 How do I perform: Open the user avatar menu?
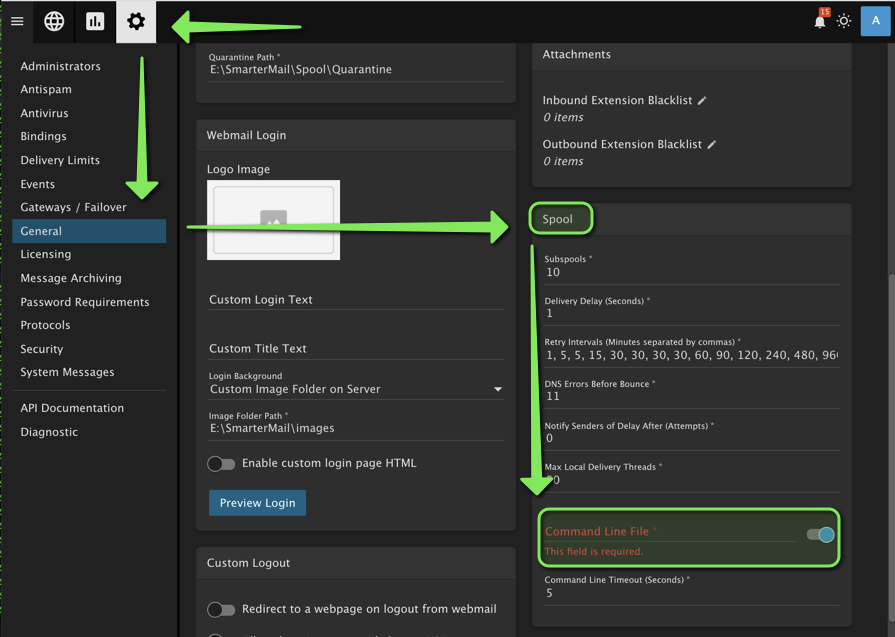[875, 21]
